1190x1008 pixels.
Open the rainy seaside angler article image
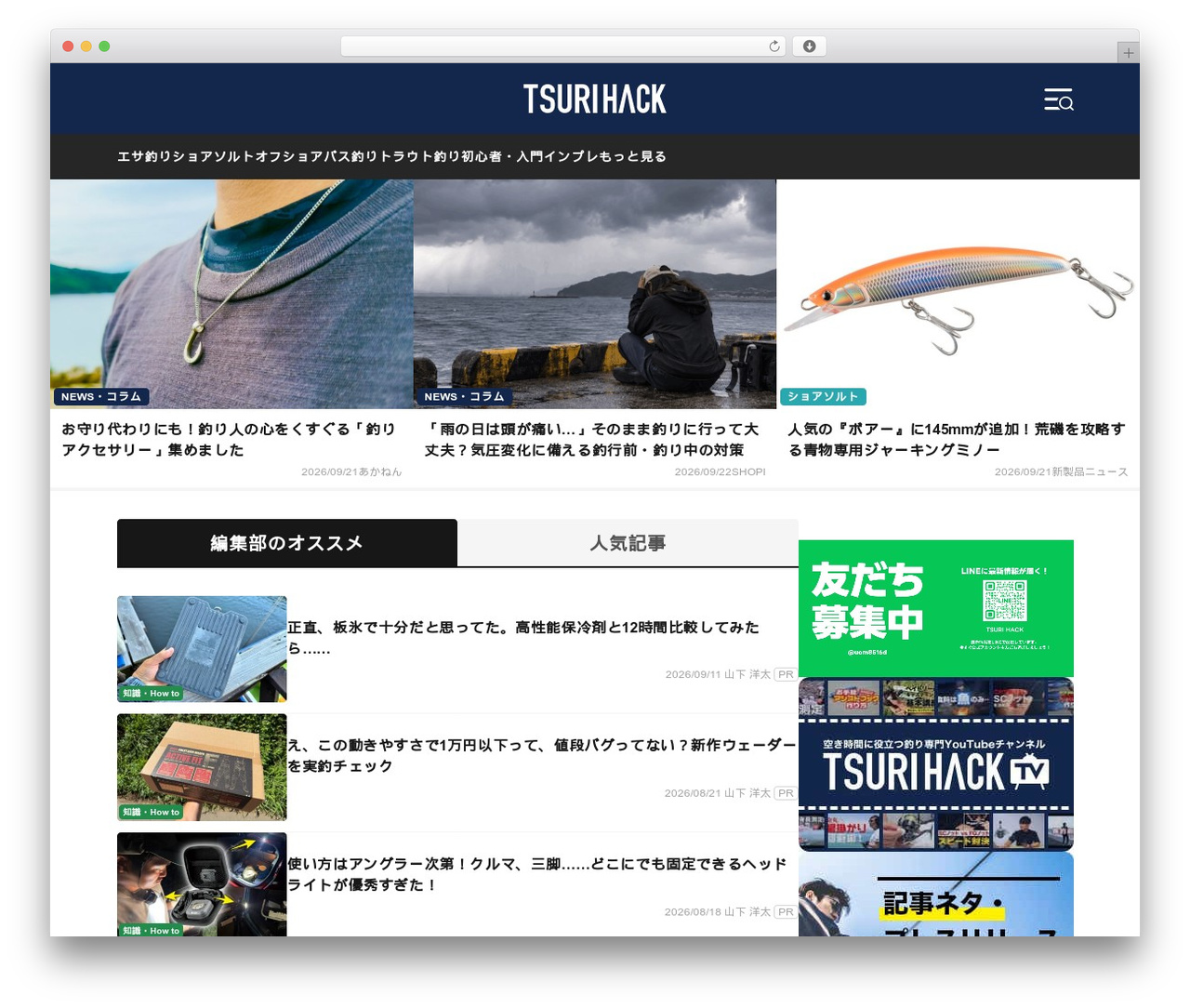[595, 294]
